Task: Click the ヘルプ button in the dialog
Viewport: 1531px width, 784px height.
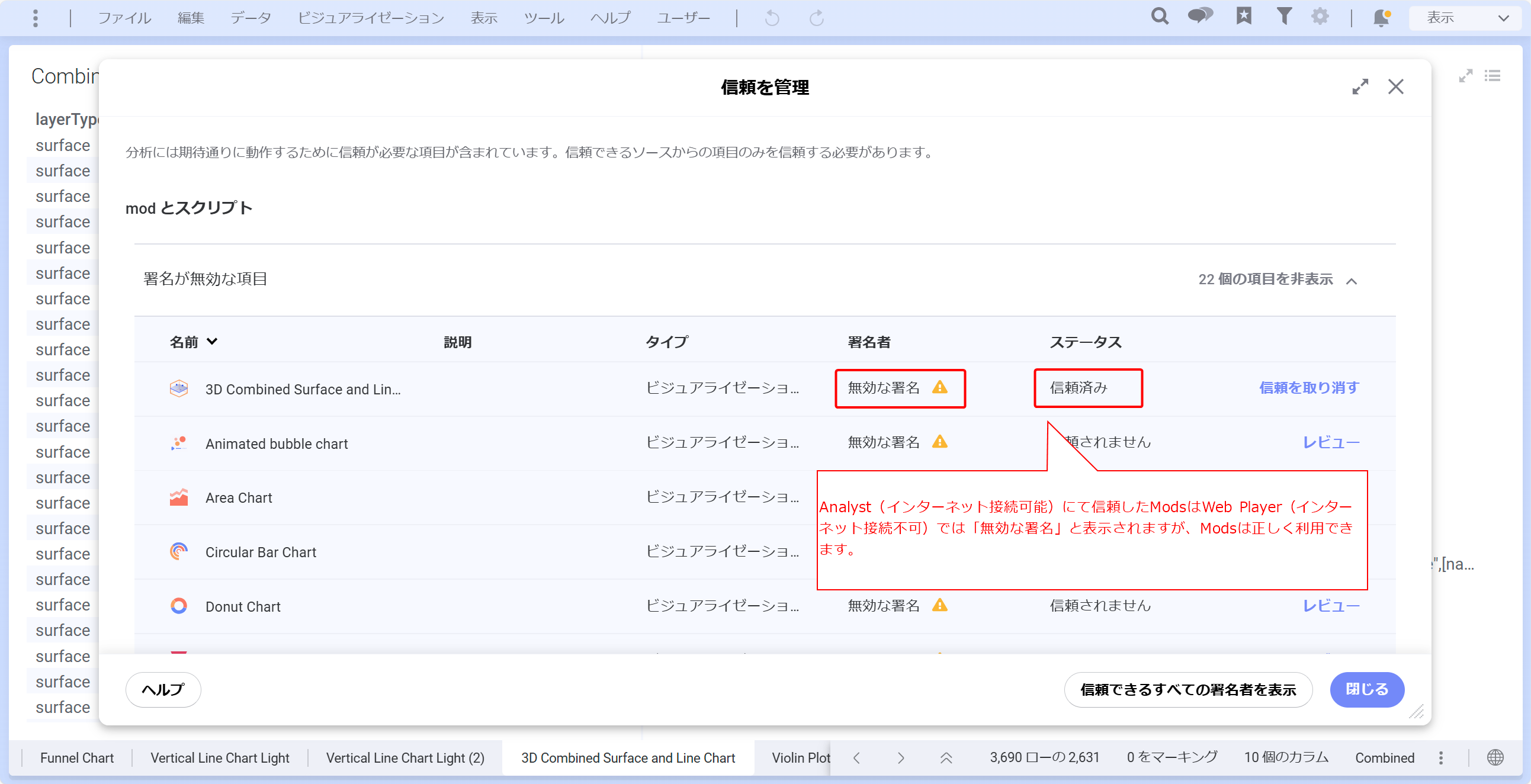Action: [163, 689]
